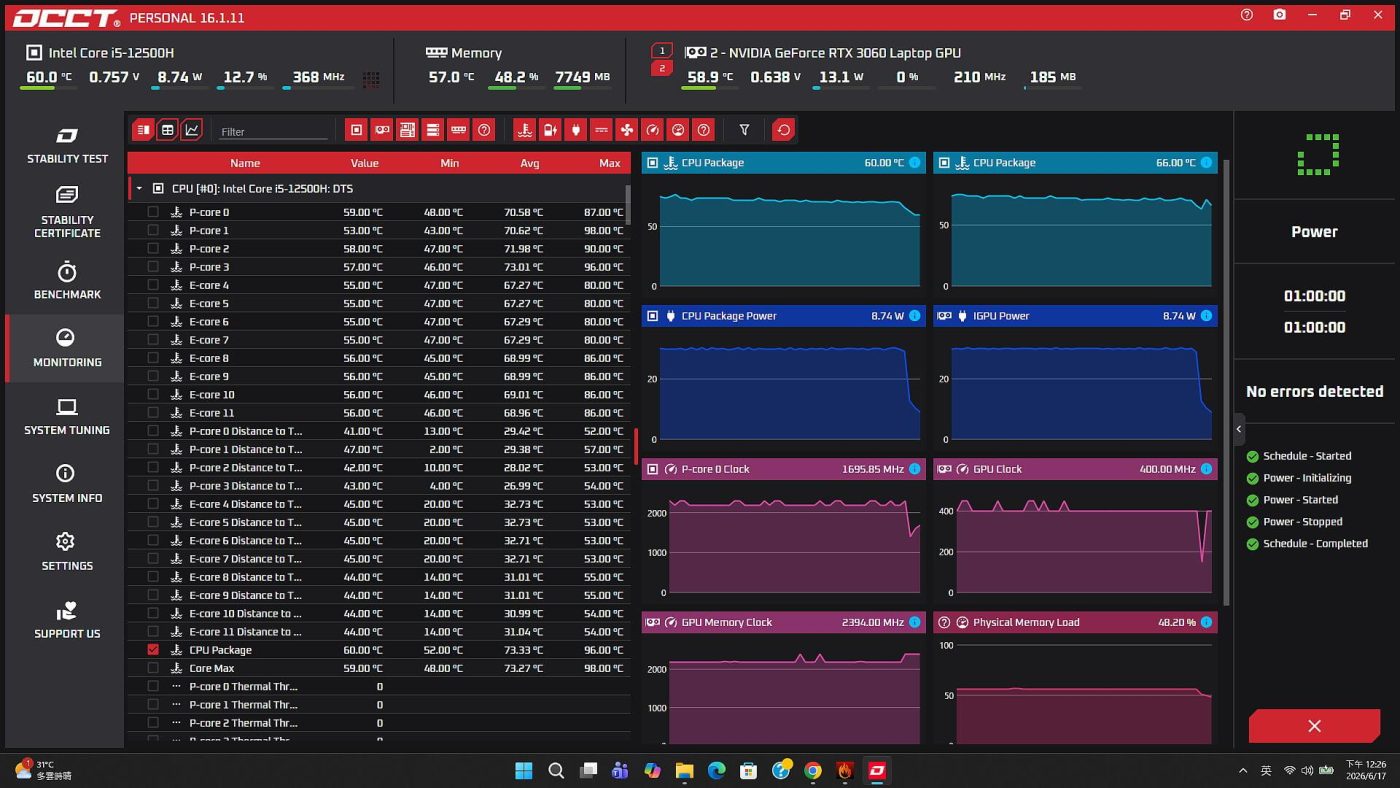Click the funnel filter icon
1400x788 pixels.
pyautogui.click(x=744, y=130)
